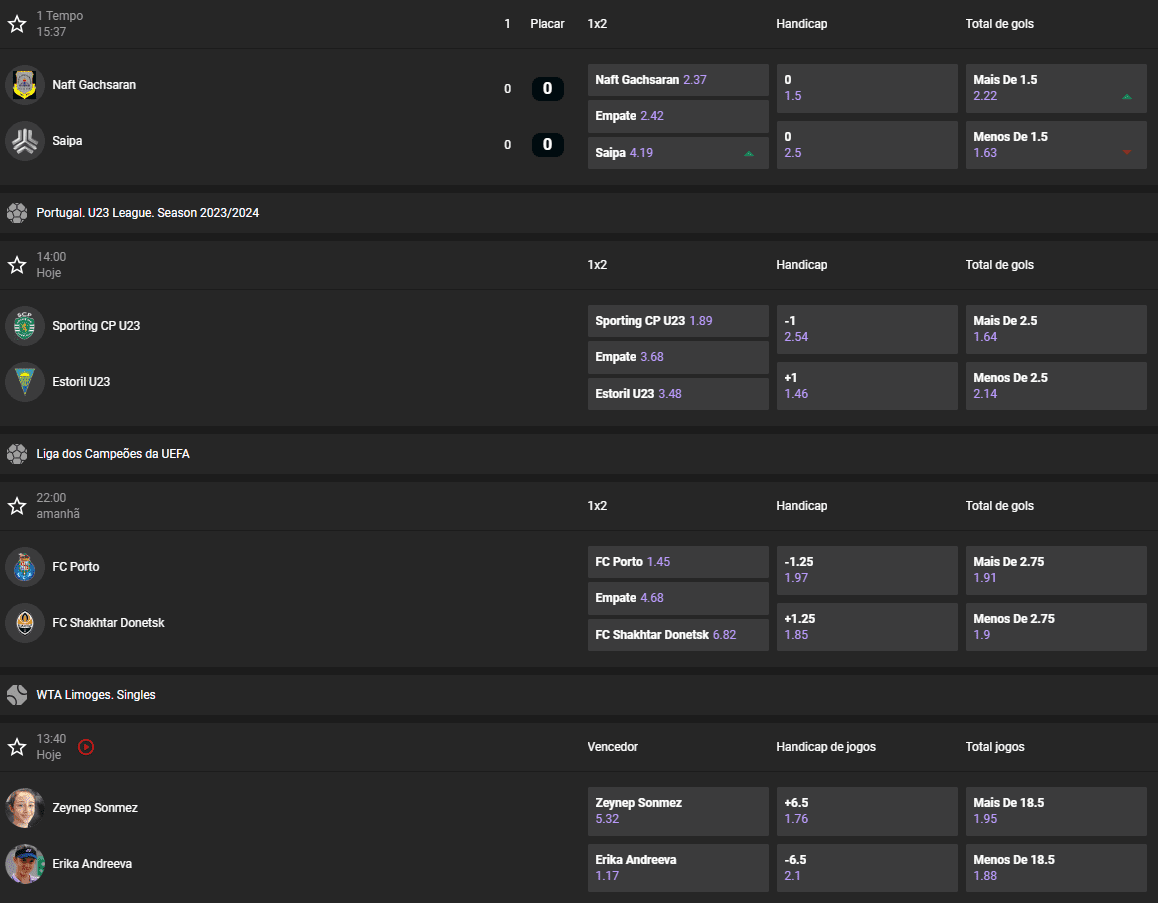
Task: Click Total jogos column header
Action: (x=995, y=747)
